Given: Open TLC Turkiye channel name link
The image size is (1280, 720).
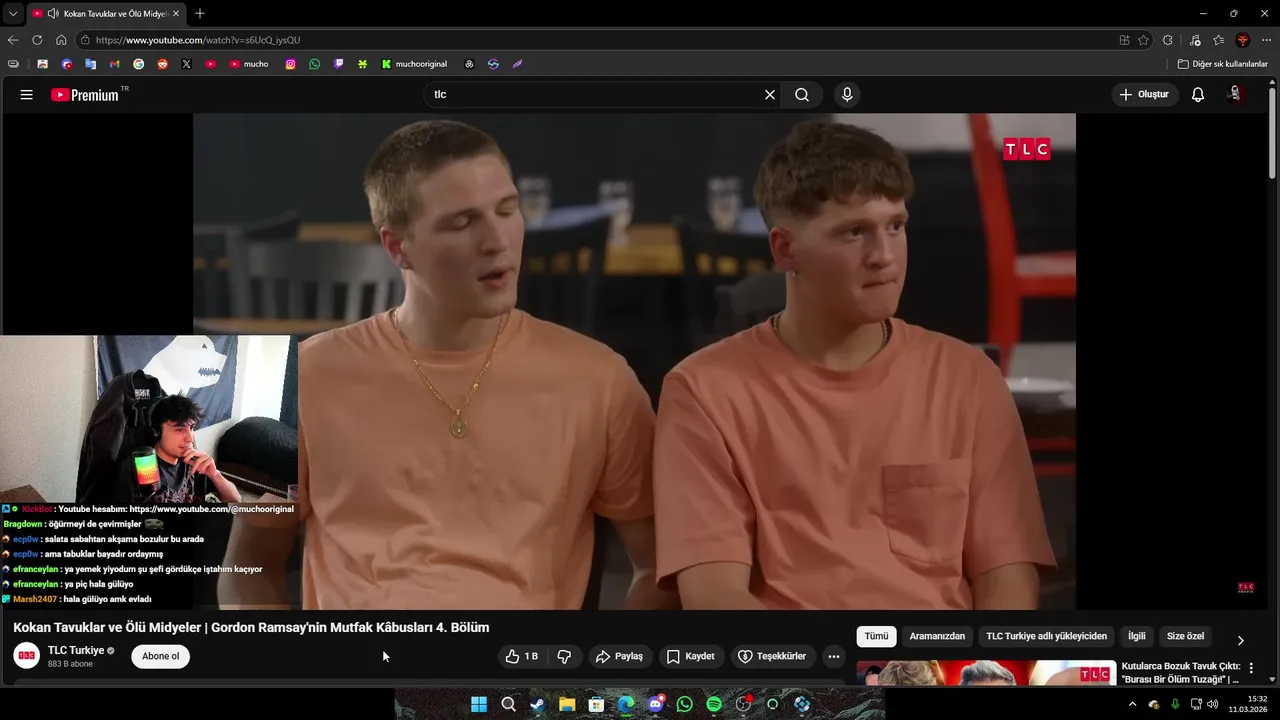Looking at the screenshot, I should tap(76, 651).
